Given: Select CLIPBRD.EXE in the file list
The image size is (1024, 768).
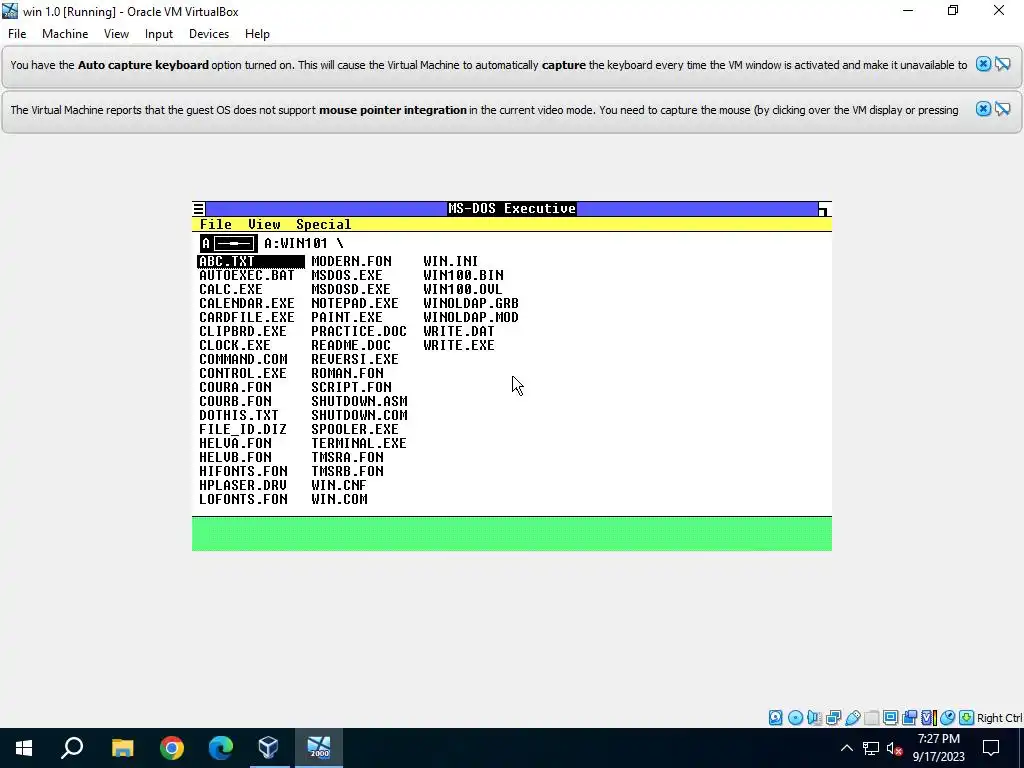Looking at the screenshot, I should (x=243, y=332).
